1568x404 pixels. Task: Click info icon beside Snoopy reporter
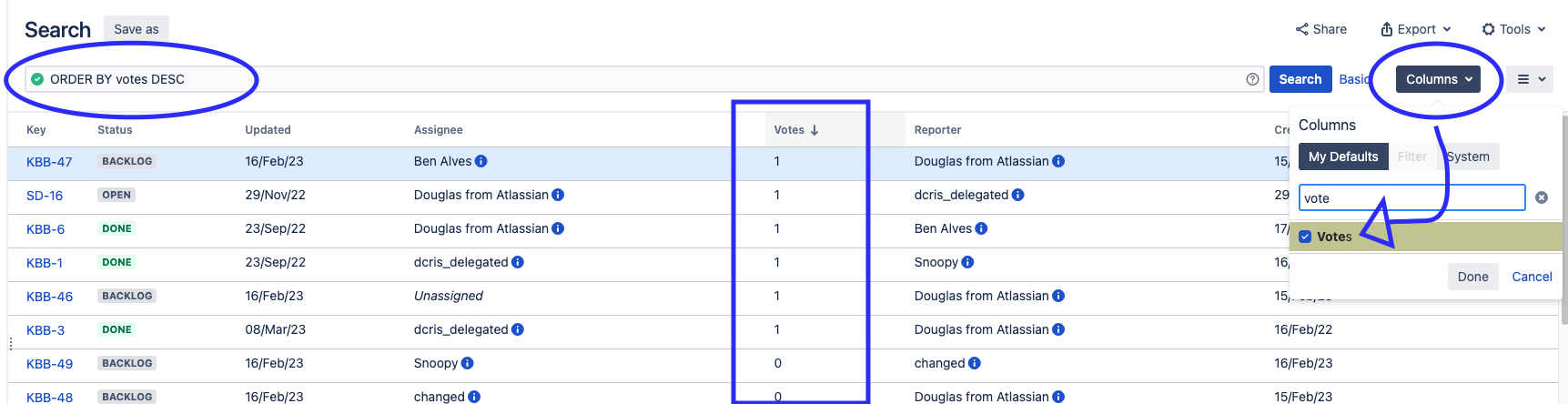(967, 262)
